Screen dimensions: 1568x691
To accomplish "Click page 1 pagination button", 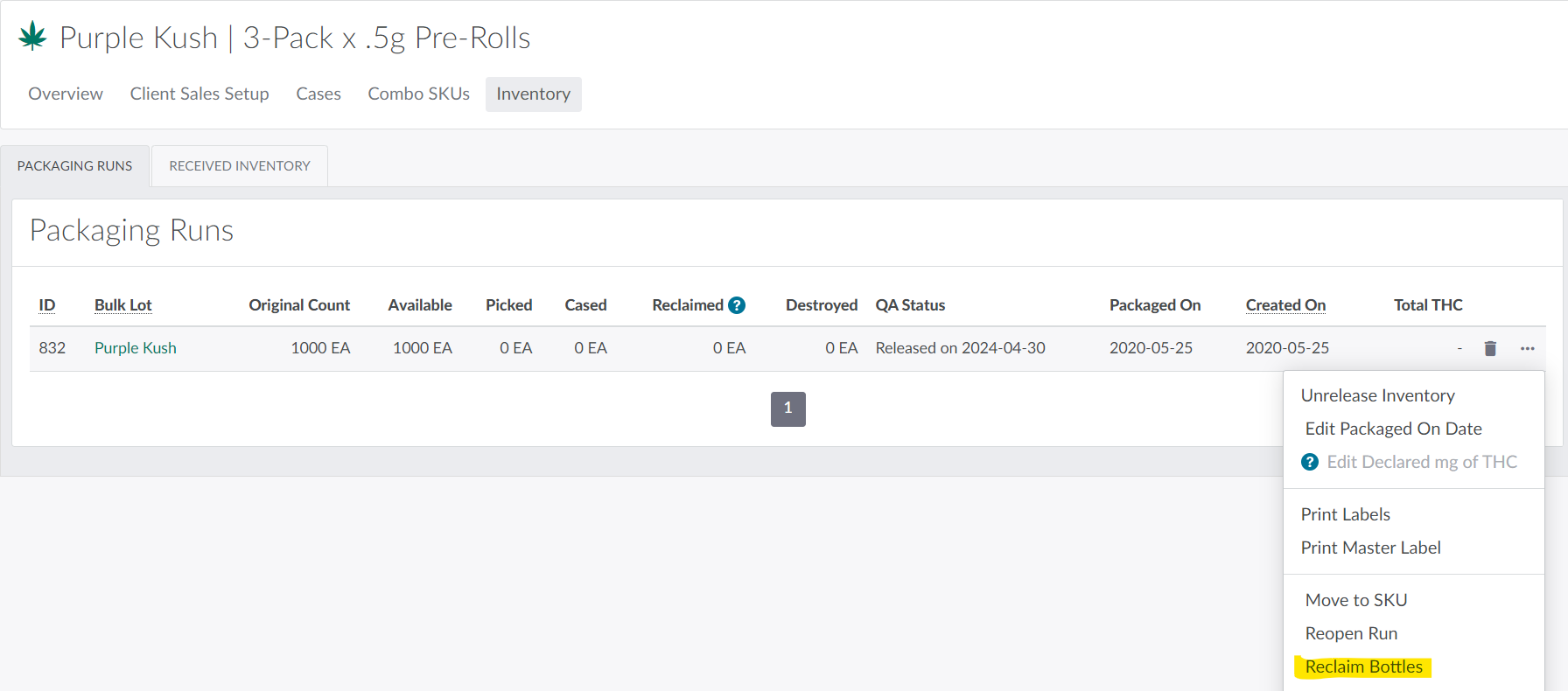I will tap(787, 408).
